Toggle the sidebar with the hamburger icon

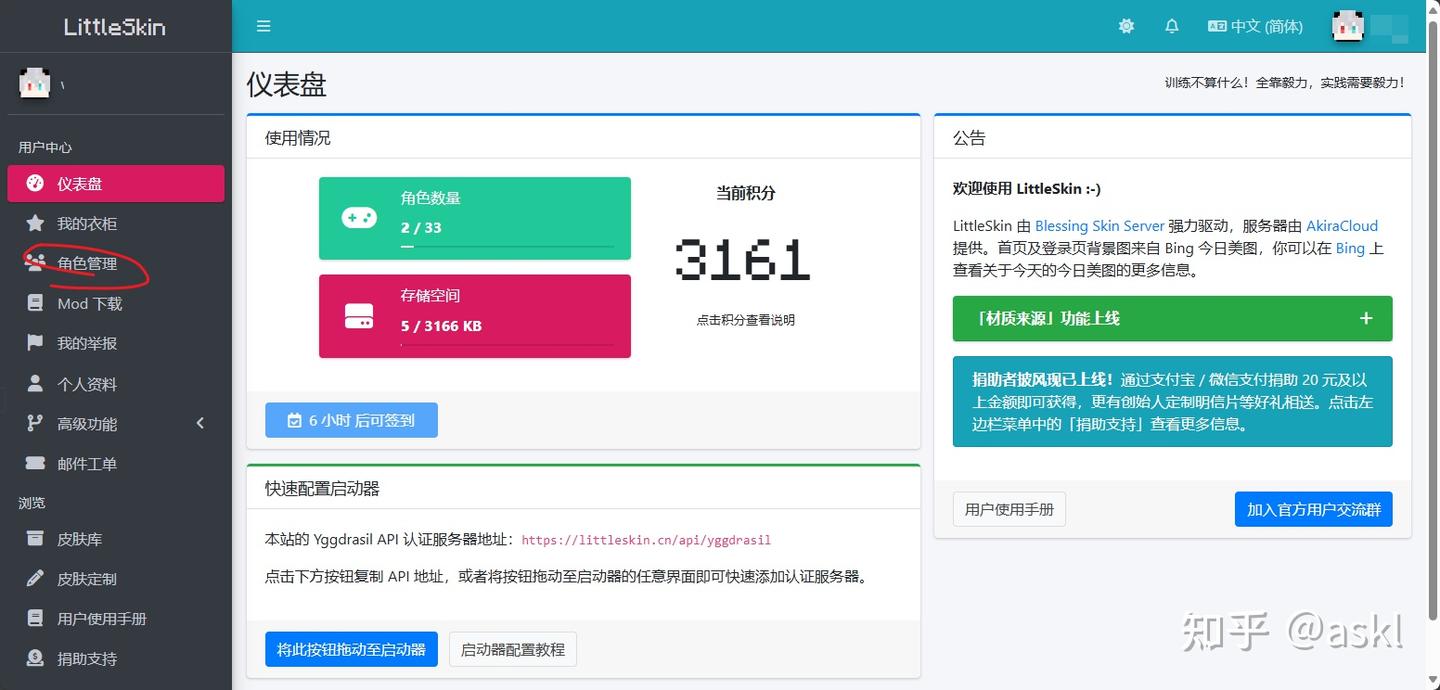pyautogui.click(x=263, y=26)
